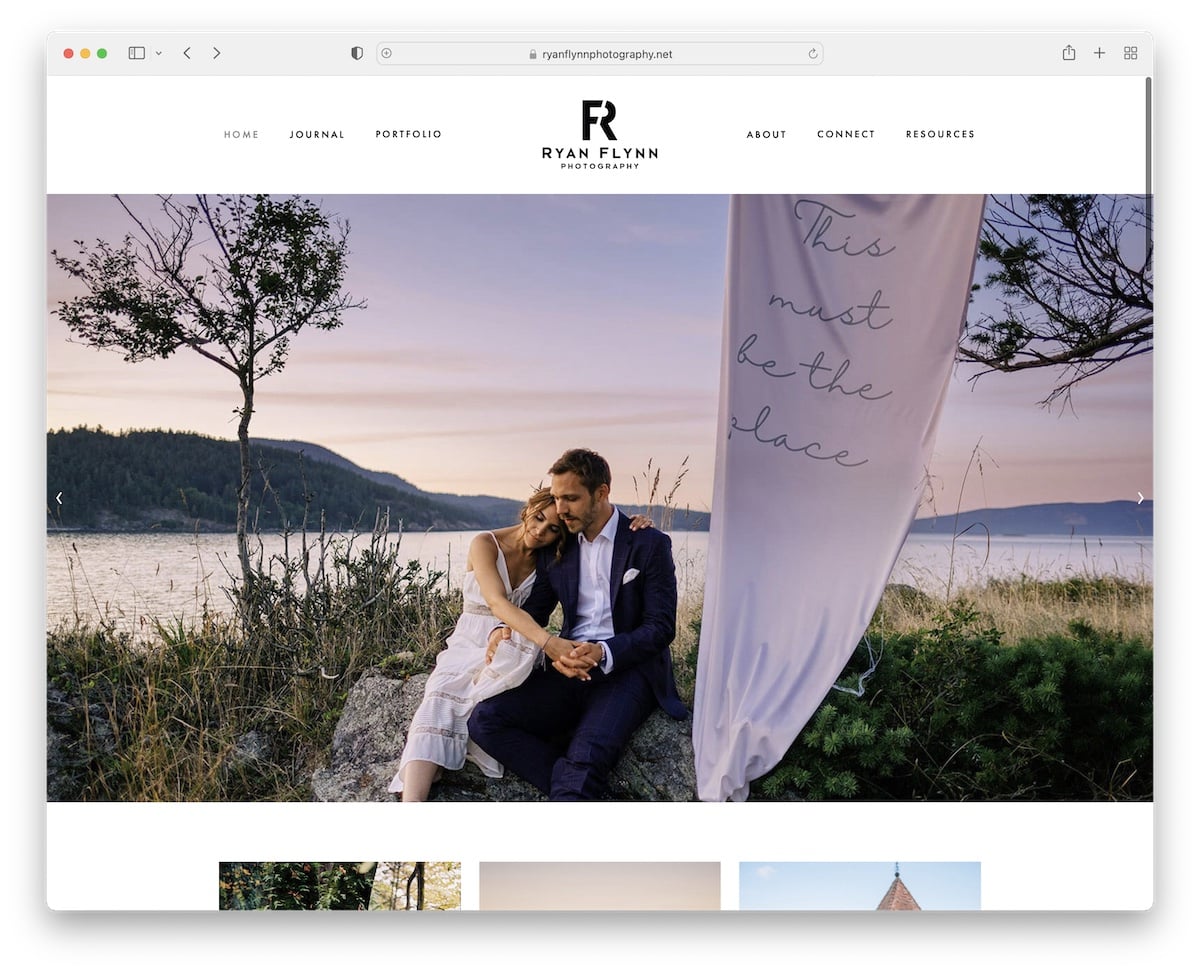Viewport: 1200px width, 972px height.
Task: Show tab overview with the grid icon
Action: 1130,53
